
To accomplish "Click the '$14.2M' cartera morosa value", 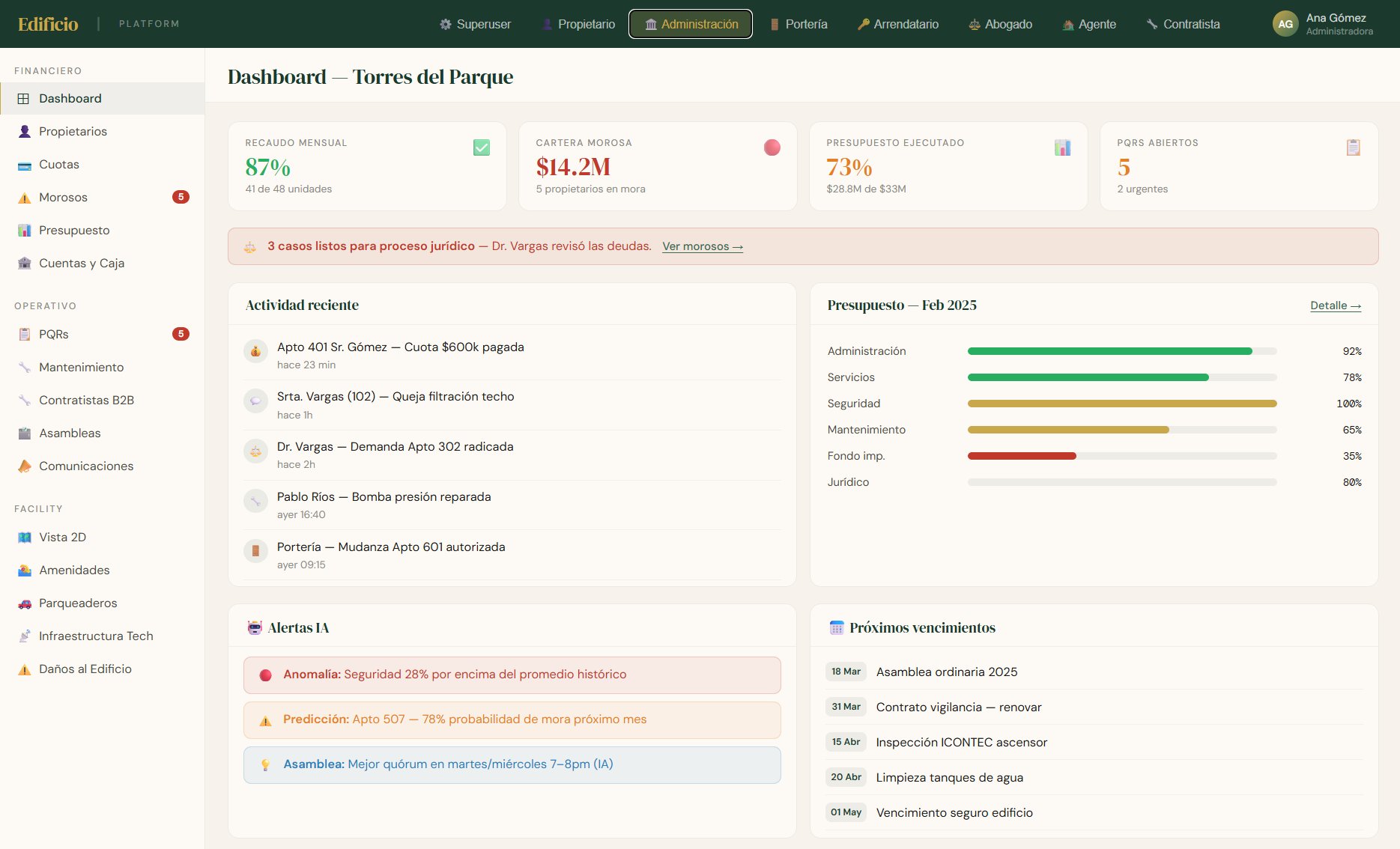I will [x=573, y=167].
